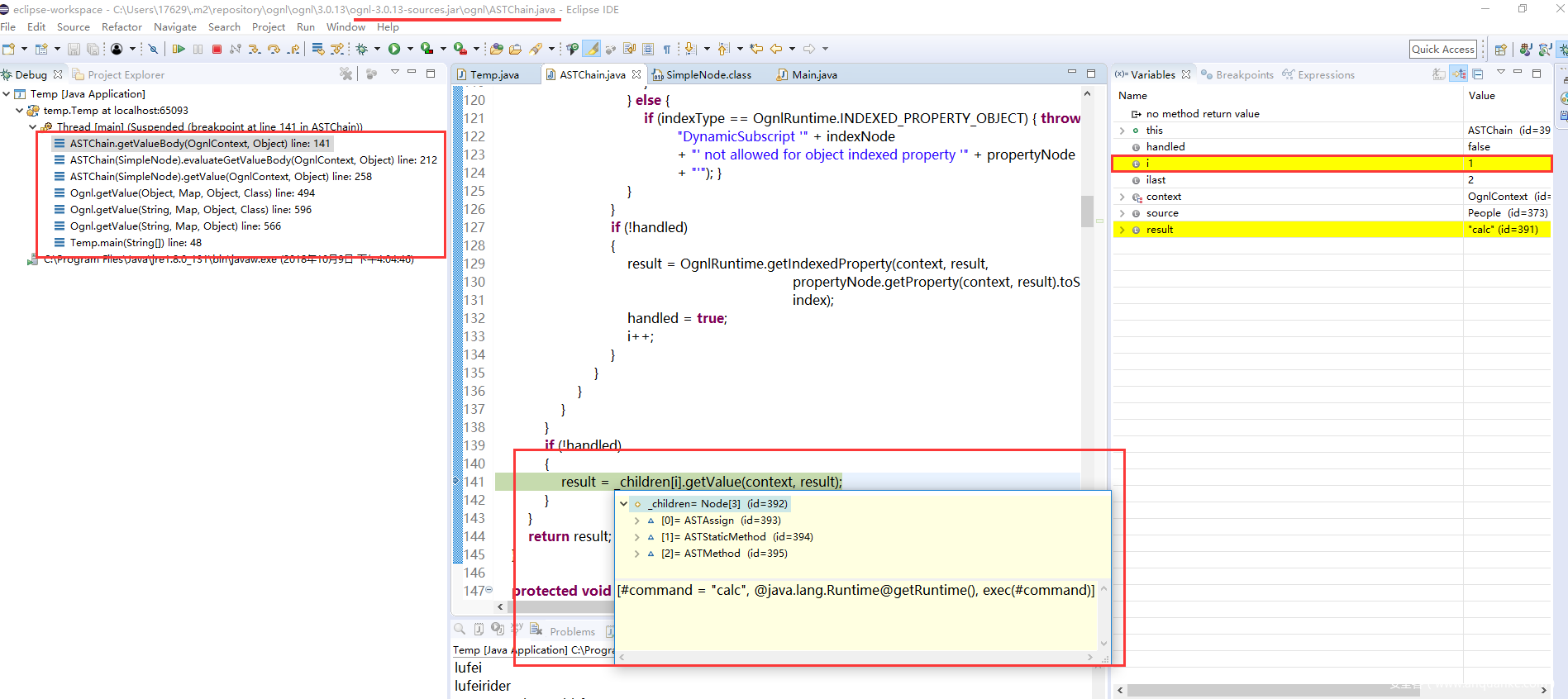1568x699 pixels.
Task: Terminate the debug session with red stop
Action: pyautogui.click(x=217, y=50)
